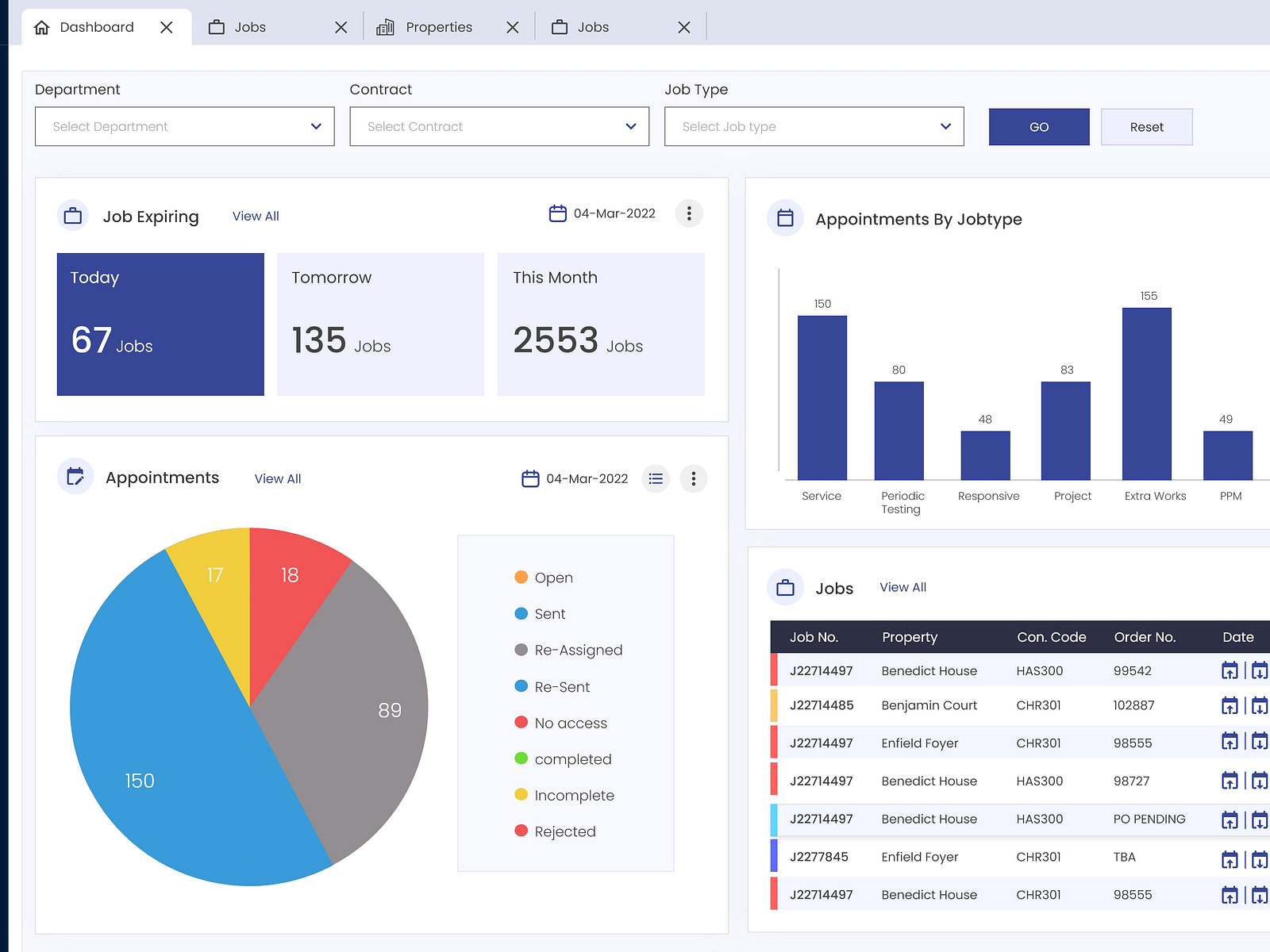Click the Appointments By Jobtype calendar icon
1270x952 pixels.
point(785,218)
